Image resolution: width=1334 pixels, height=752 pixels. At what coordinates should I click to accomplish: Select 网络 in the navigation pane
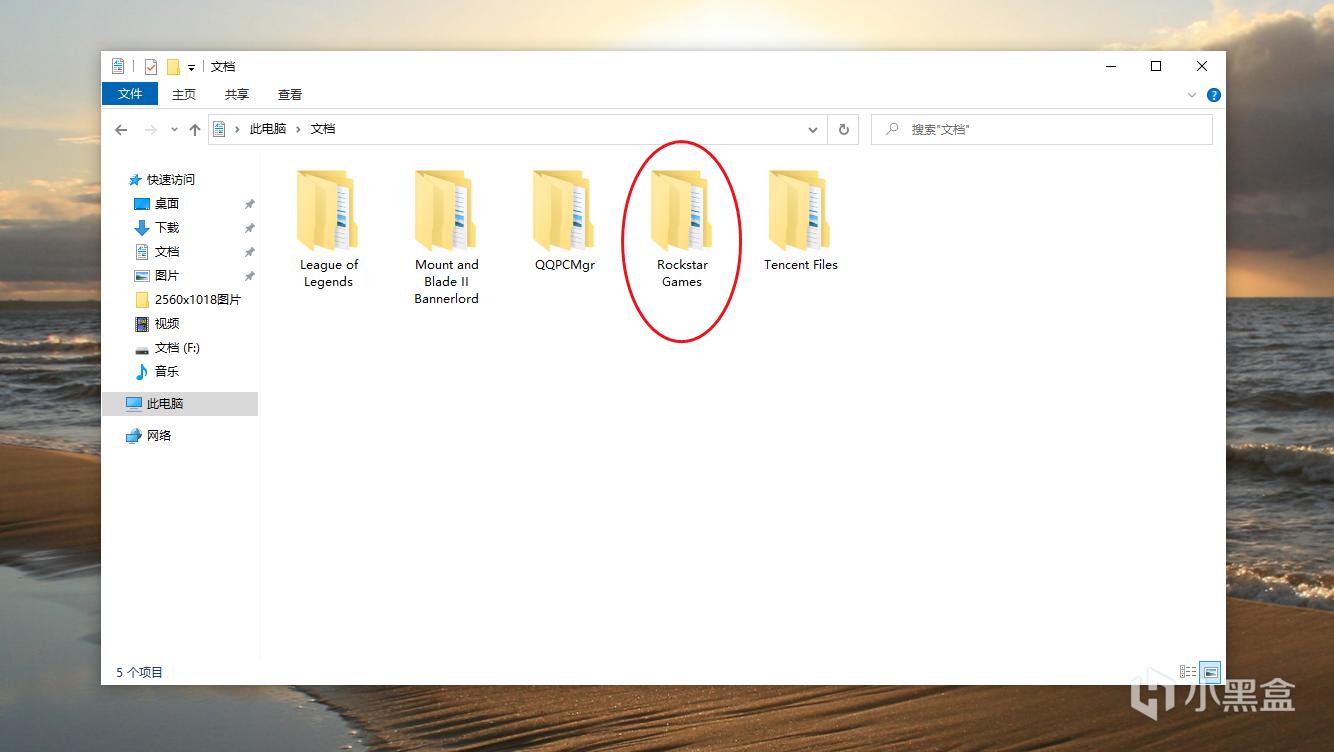coord(158,436)
